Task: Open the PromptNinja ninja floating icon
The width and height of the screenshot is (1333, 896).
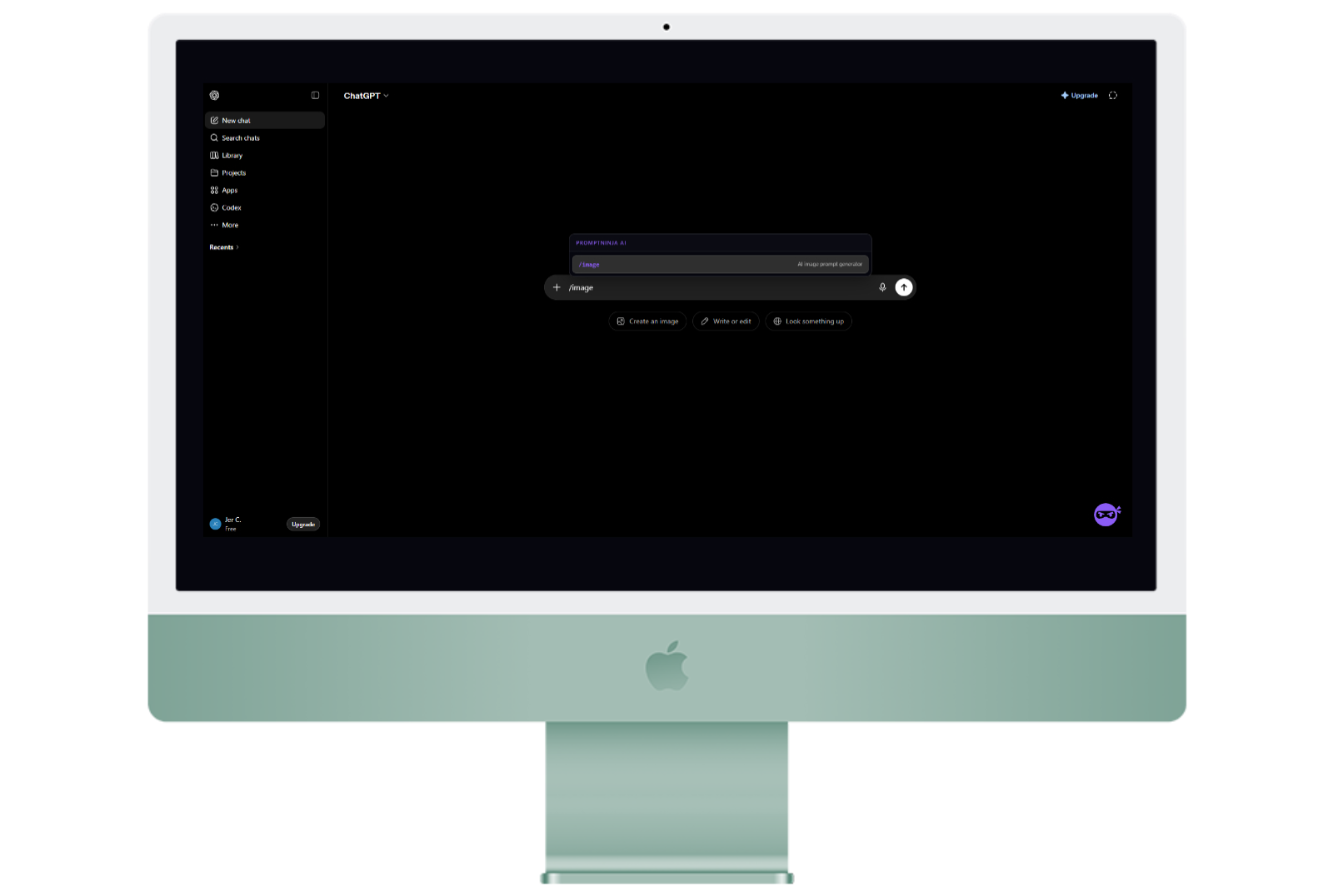Action: click(1106, 515)
